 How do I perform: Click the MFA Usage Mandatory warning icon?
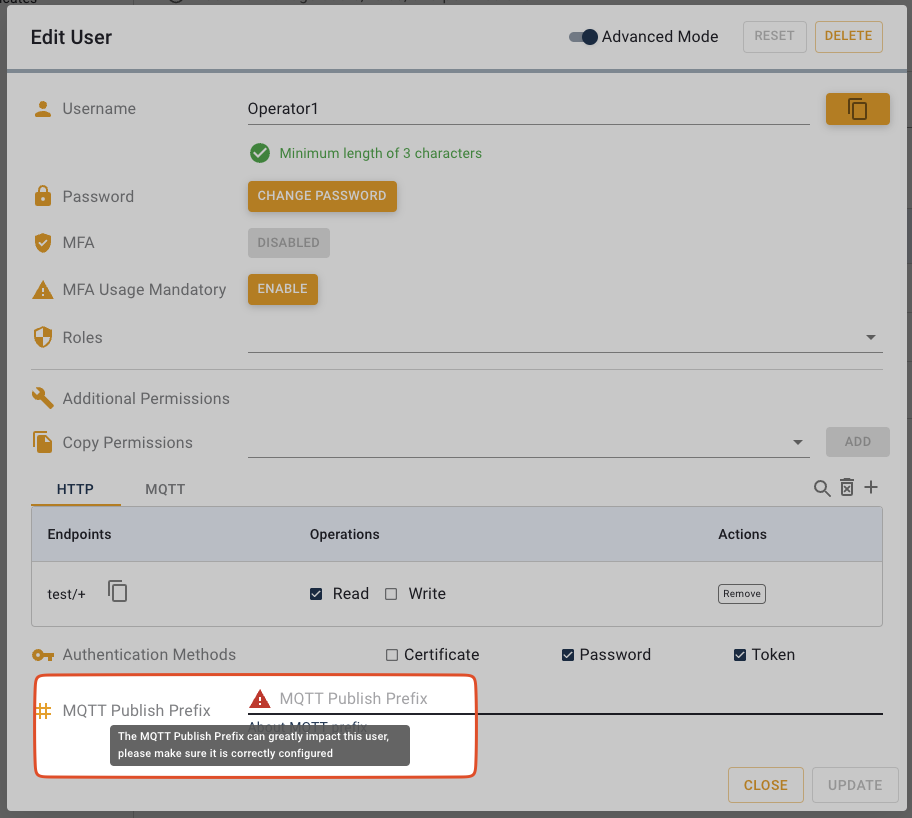(x=43, y=290)
